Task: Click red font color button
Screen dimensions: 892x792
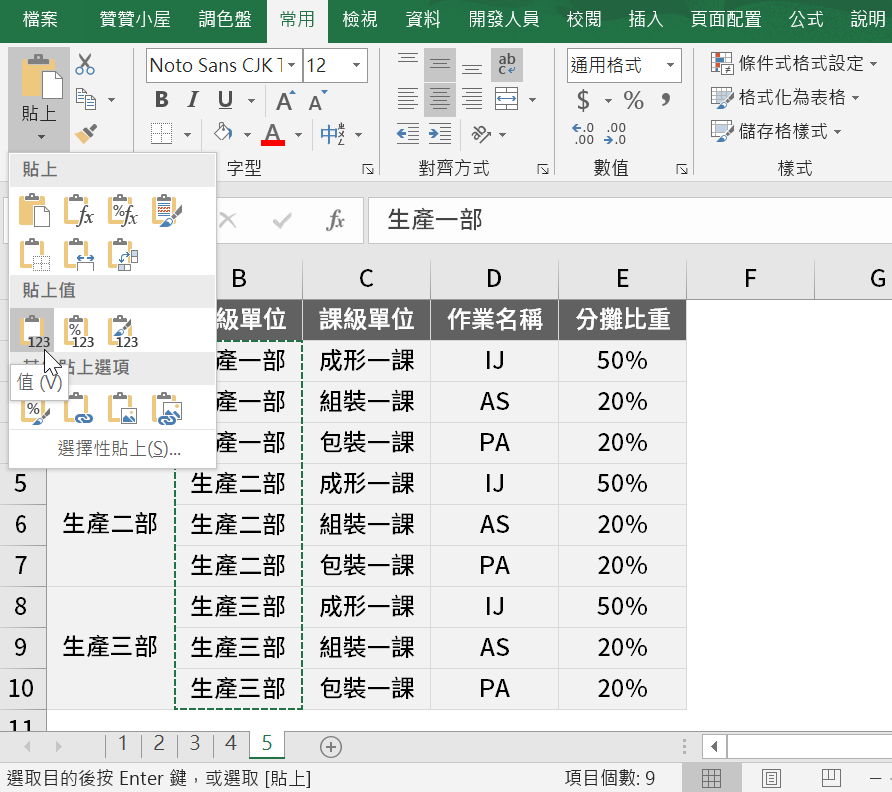Action: (273, 135)
